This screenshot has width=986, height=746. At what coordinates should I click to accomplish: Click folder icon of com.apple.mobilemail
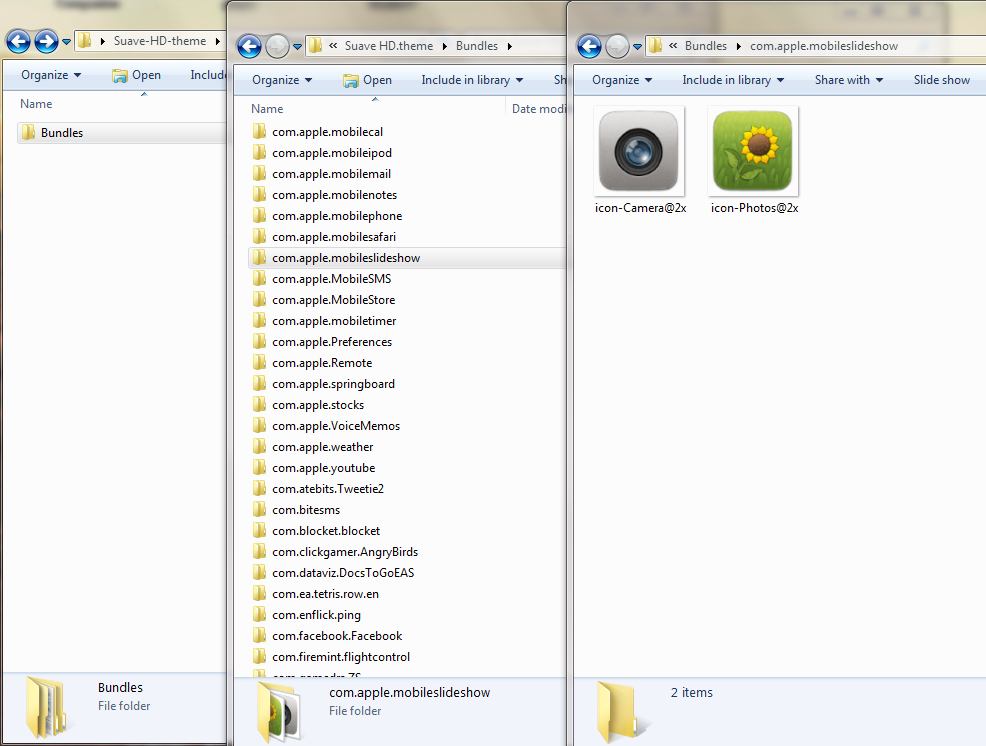(x=259, y=174)
